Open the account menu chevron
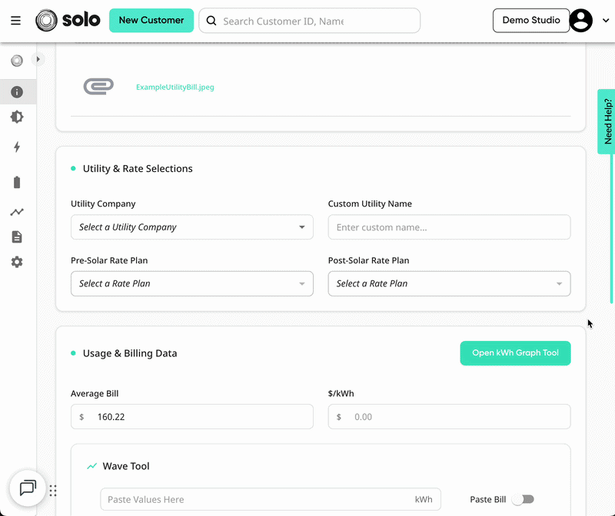This screenshot has width=615, height=516. tap(606, 20)
